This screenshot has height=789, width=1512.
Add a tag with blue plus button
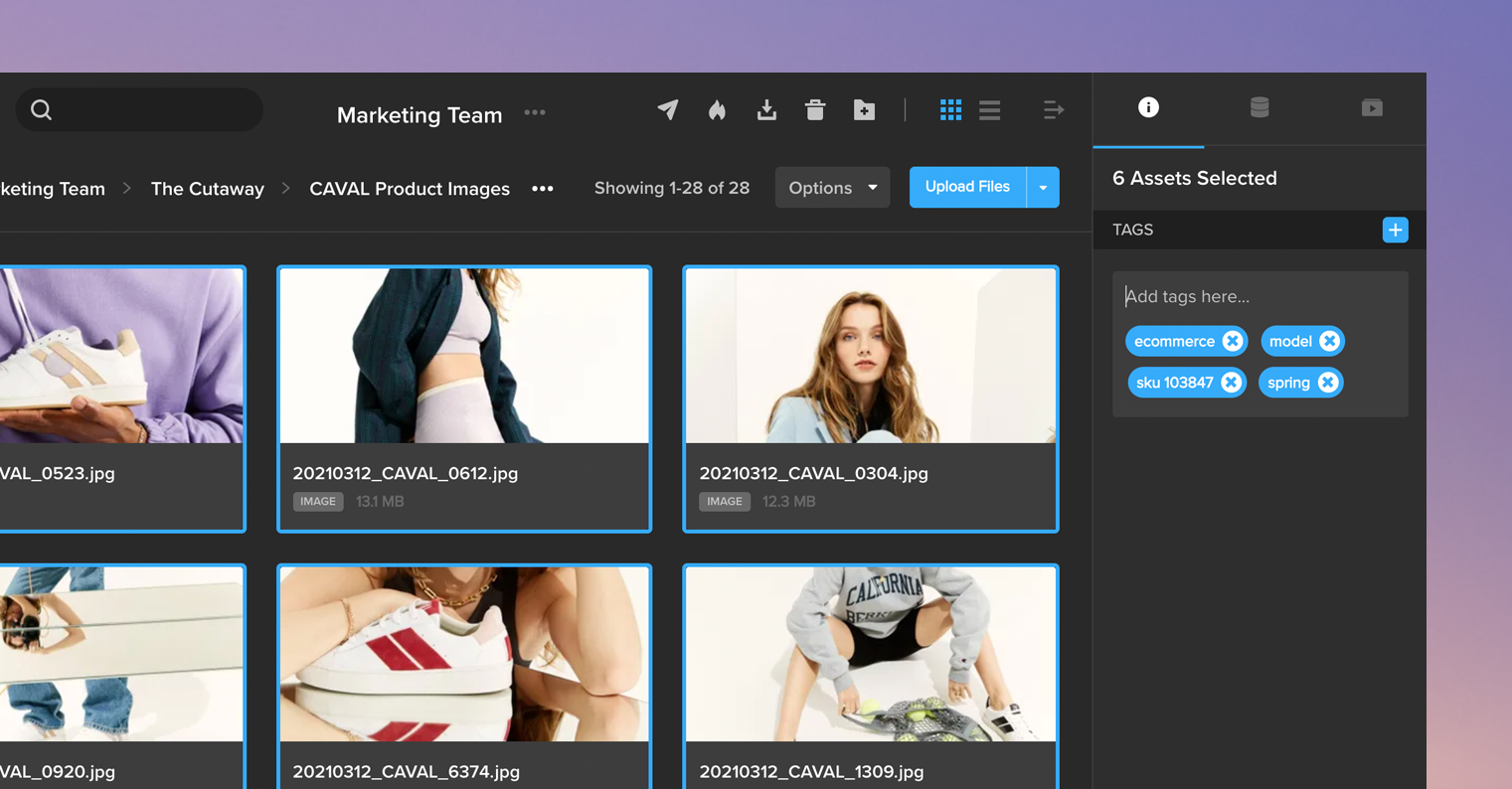1395,230
